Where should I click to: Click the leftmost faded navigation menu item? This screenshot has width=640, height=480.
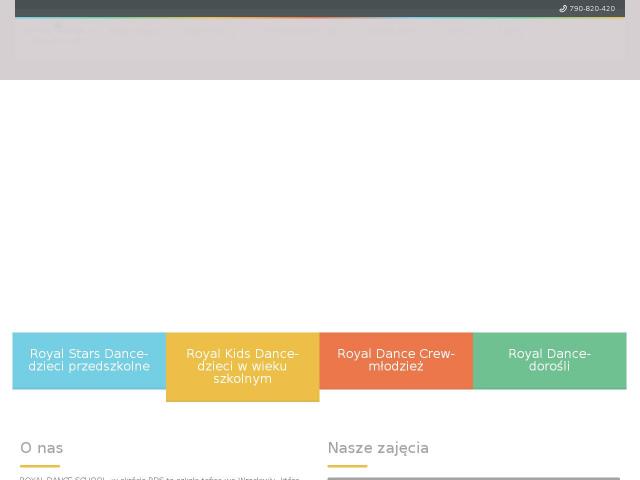55,31
